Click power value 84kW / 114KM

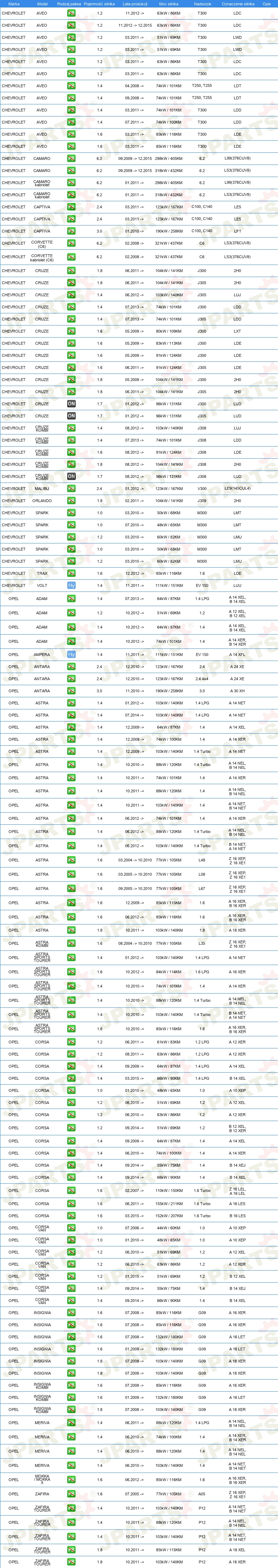coord(169,972)
